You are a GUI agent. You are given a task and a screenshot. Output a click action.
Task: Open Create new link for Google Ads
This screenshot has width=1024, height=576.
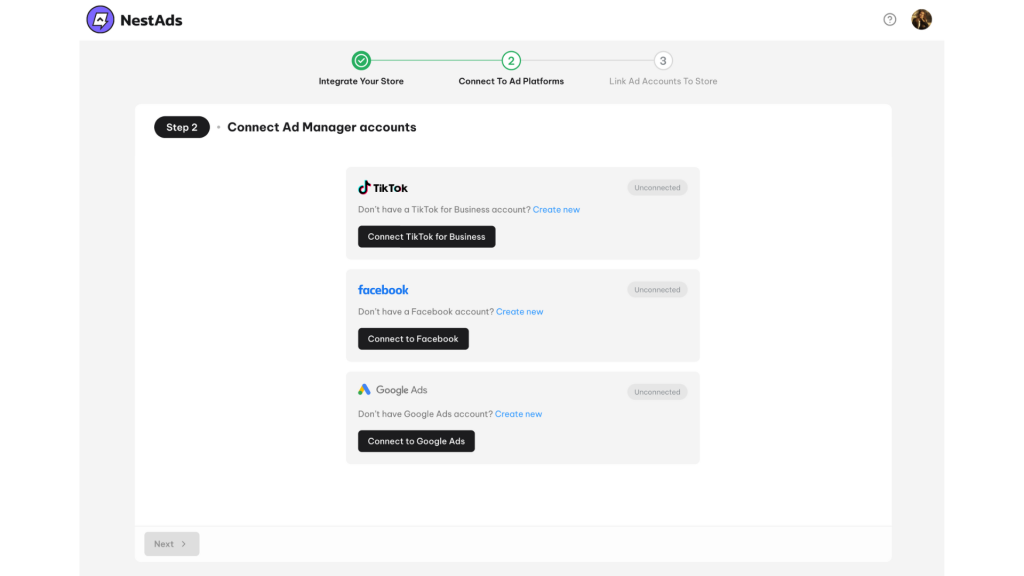[x=519, y=414]
